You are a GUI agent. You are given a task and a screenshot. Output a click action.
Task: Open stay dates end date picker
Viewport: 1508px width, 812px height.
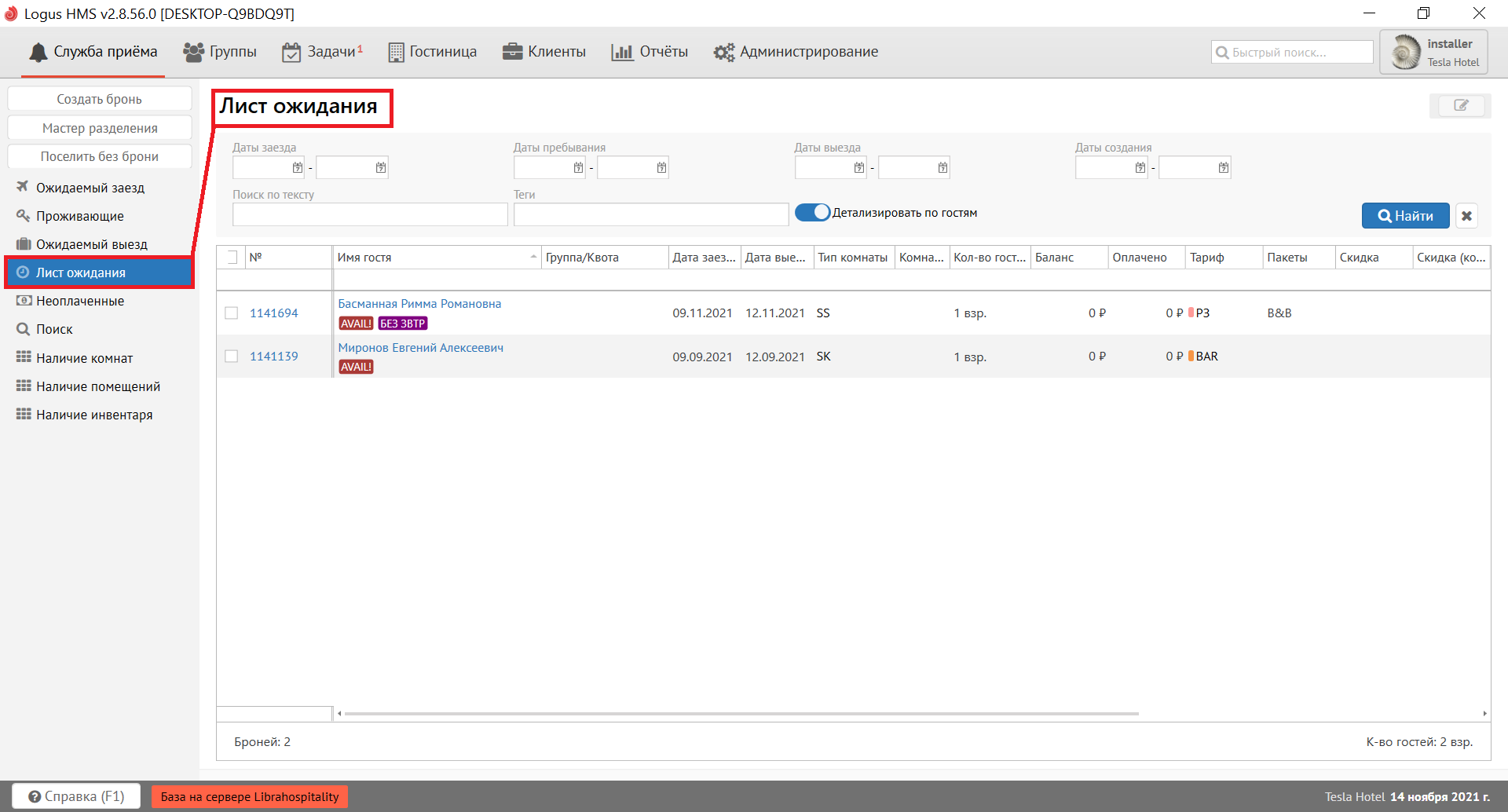(x=661, y=167)
